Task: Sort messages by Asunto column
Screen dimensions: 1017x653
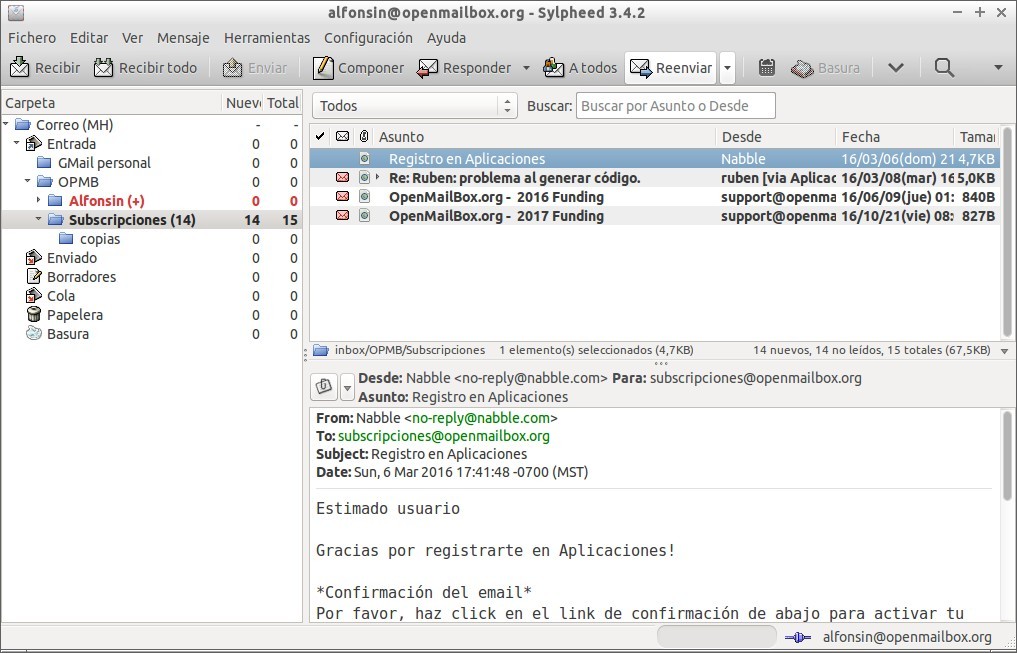Action: tap(545, 137)
